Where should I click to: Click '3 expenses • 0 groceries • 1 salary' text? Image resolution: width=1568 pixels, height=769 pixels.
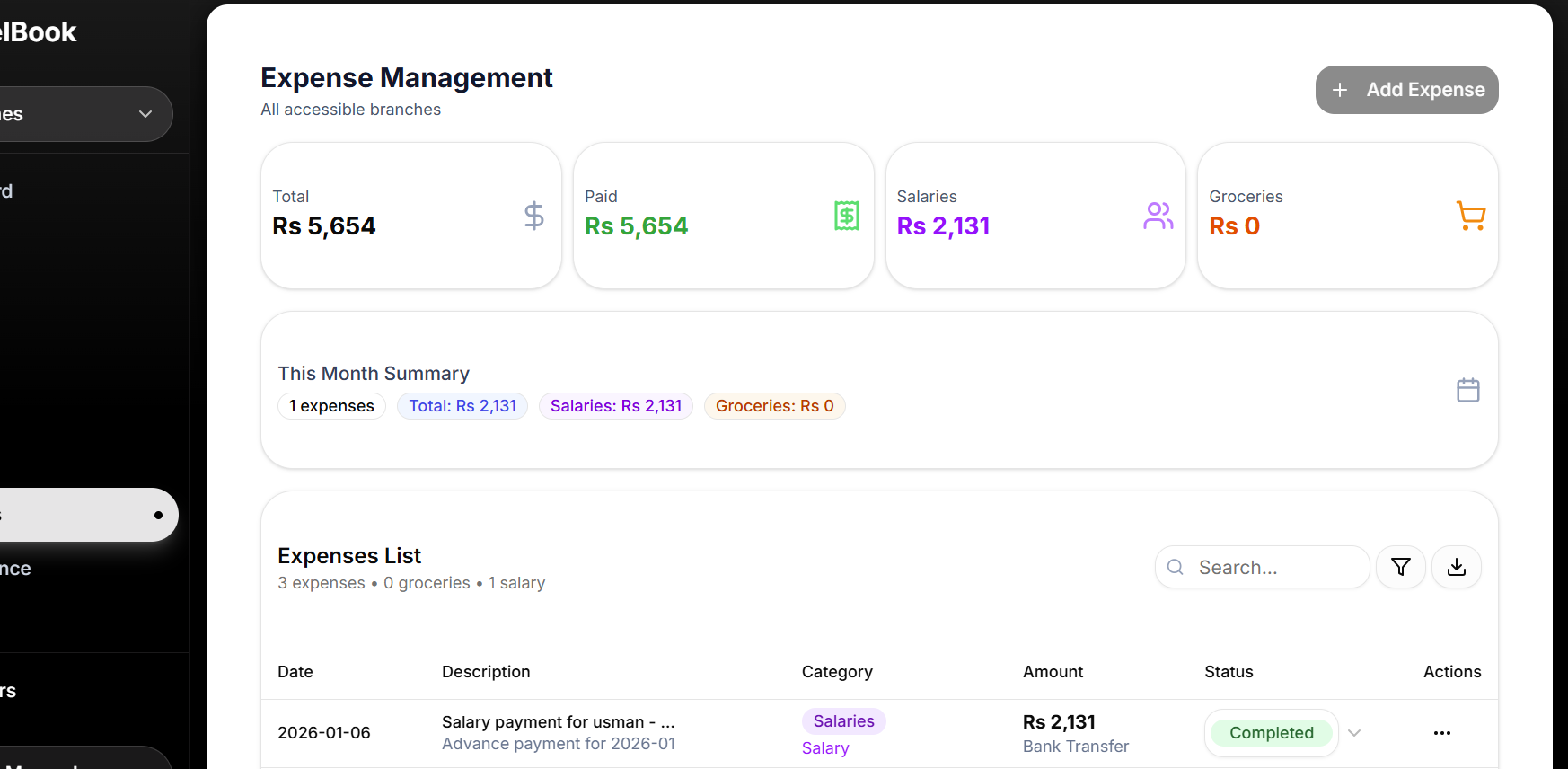(411, 583)
